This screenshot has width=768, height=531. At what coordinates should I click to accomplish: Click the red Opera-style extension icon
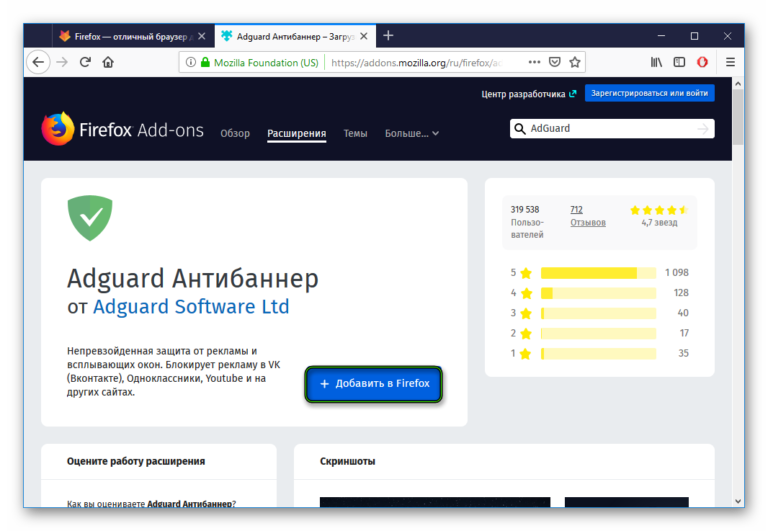tap(702, 62)
